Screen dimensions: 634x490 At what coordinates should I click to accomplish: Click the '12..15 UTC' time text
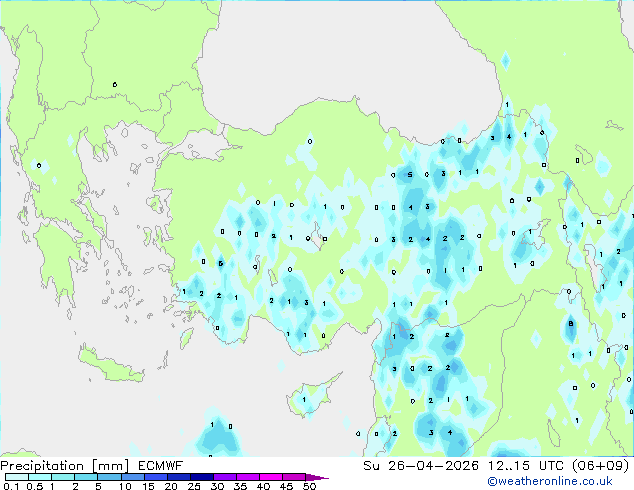(x=526, y=466)
